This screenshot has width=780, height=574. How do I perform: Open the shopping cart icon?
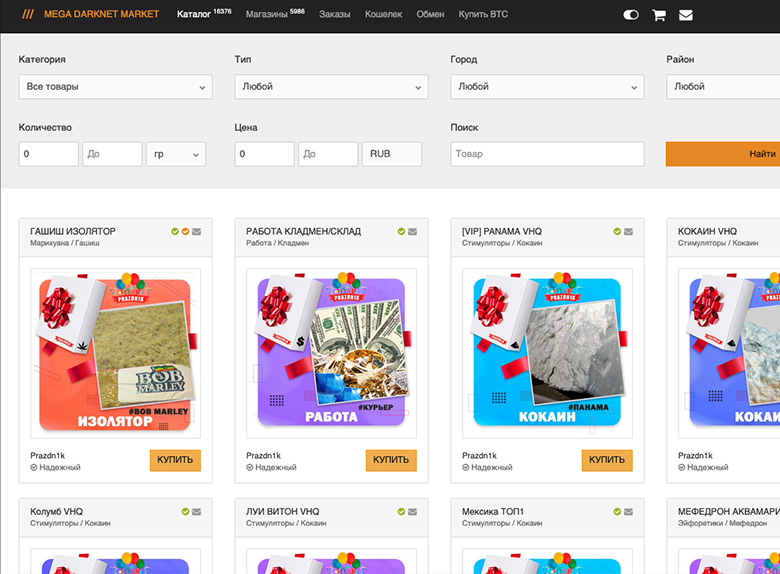coord(659,15)
